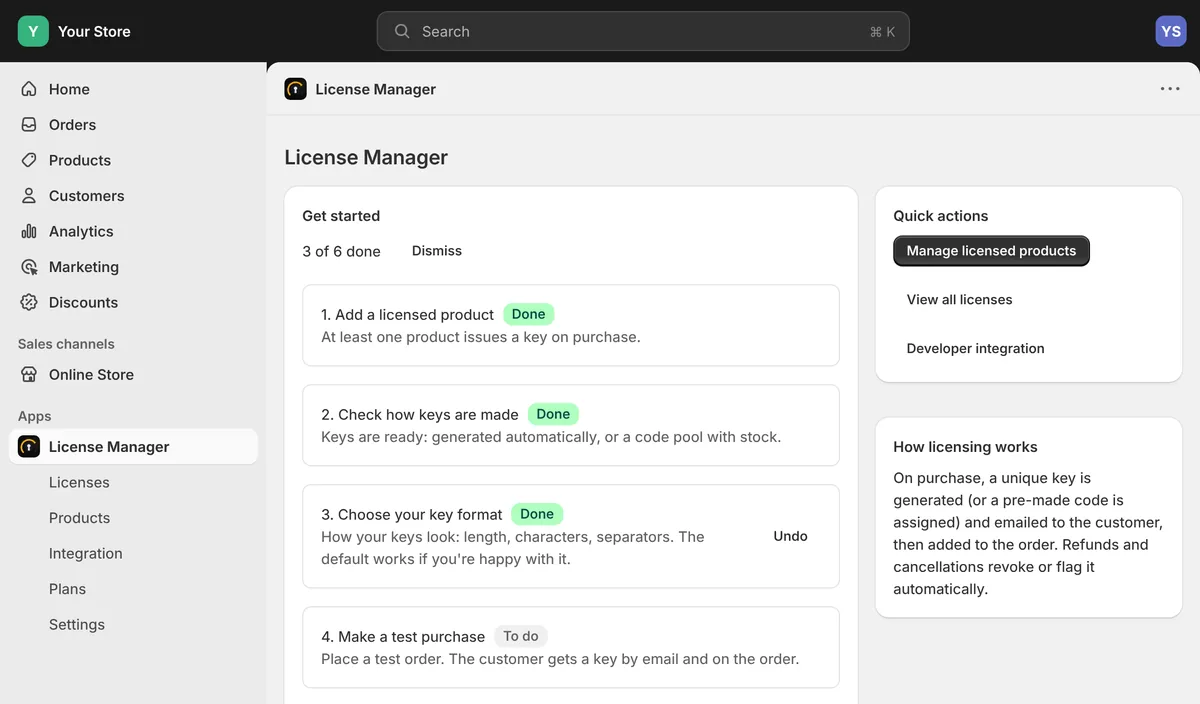This screenshot has width=1200, height=704.
Task: Click the Discounts badge icon
Action: click(29, 302)
